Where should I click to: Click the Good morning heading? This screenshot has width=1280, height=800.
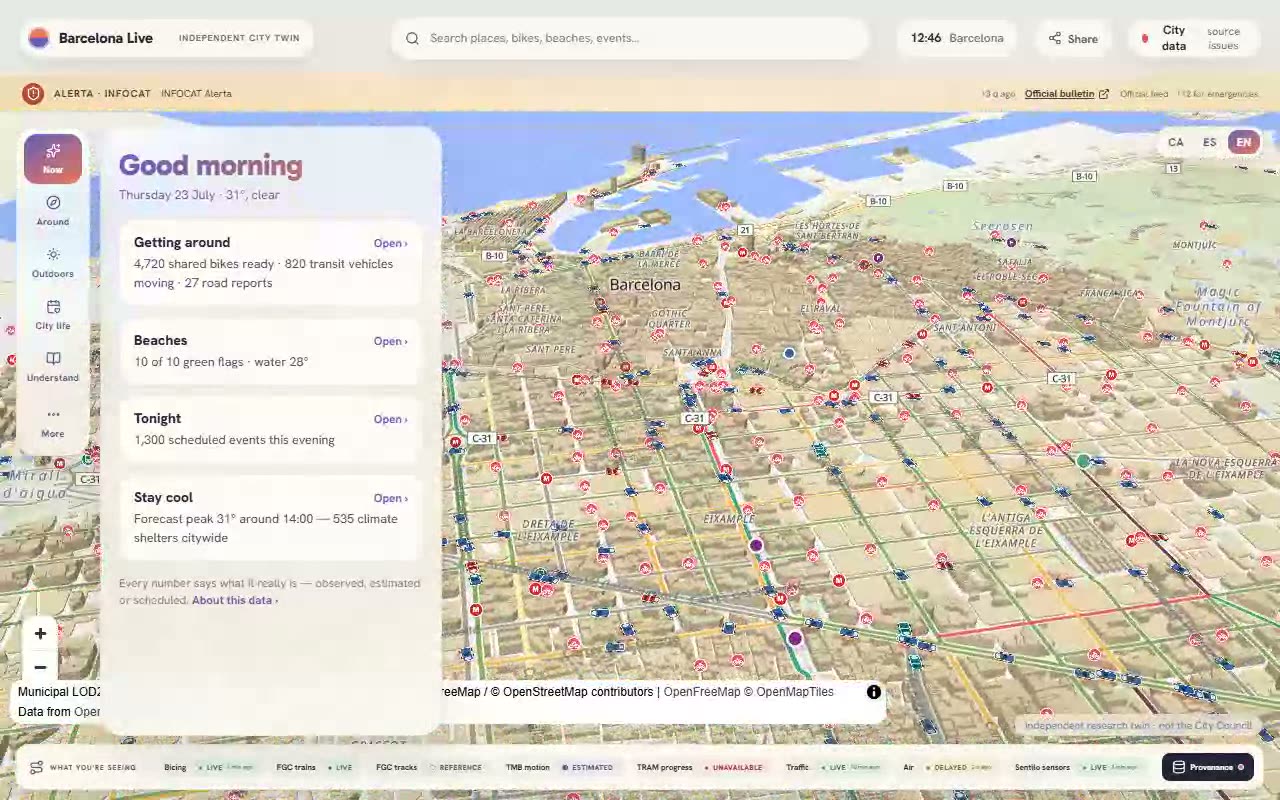click(x=210, y=165)
